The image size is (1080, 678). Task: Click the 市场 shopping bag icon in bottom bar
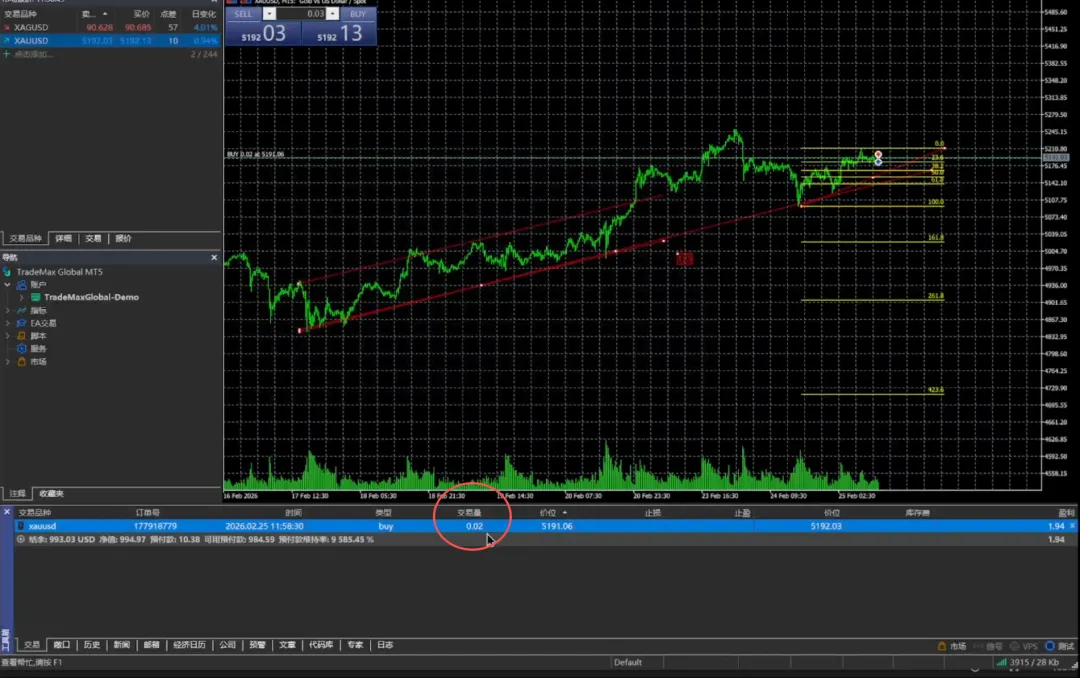[942, 646]
